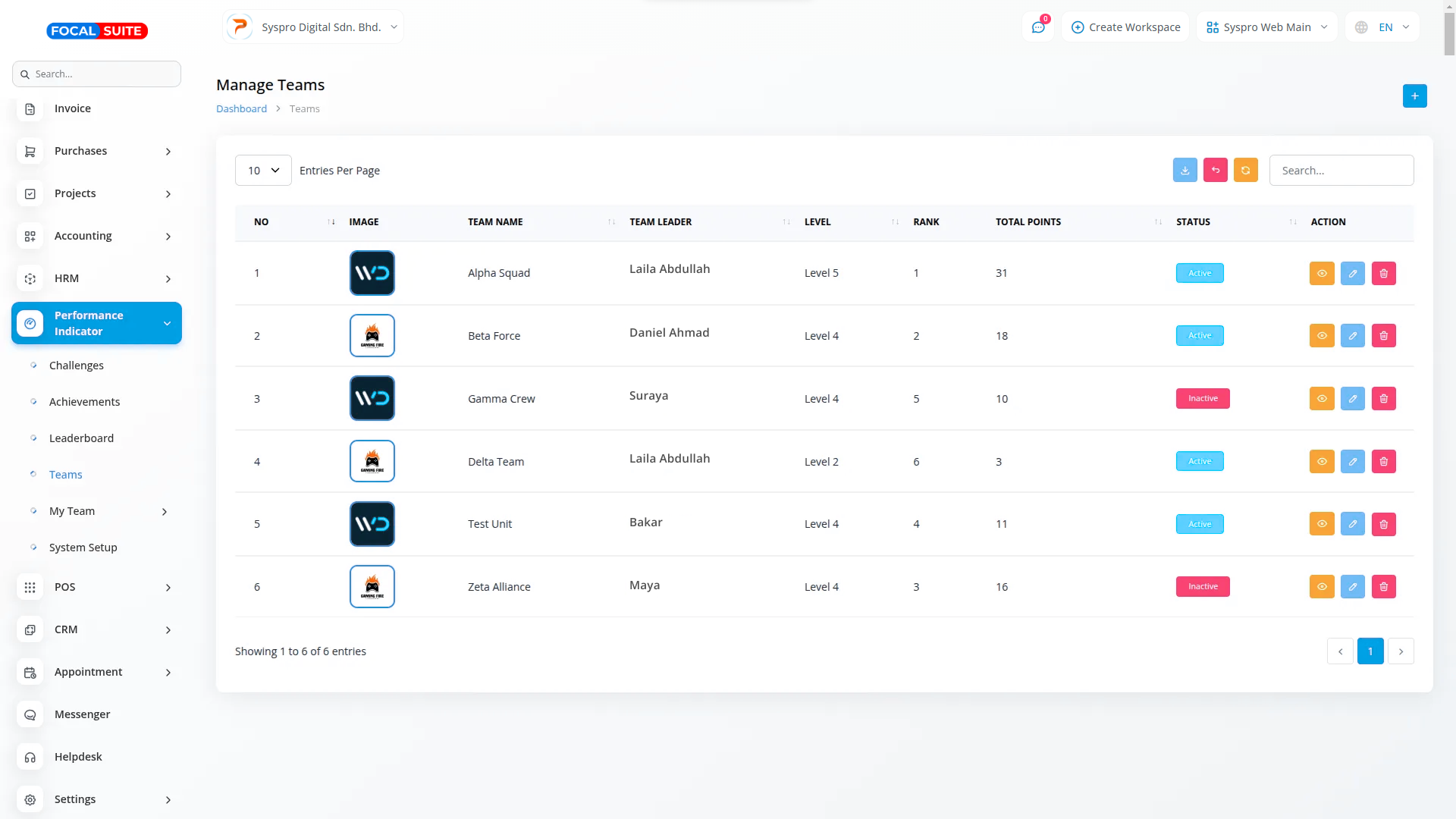Open the entries per page dropdown
Viewport: 1456px width, 819px height.
point(263,171)
